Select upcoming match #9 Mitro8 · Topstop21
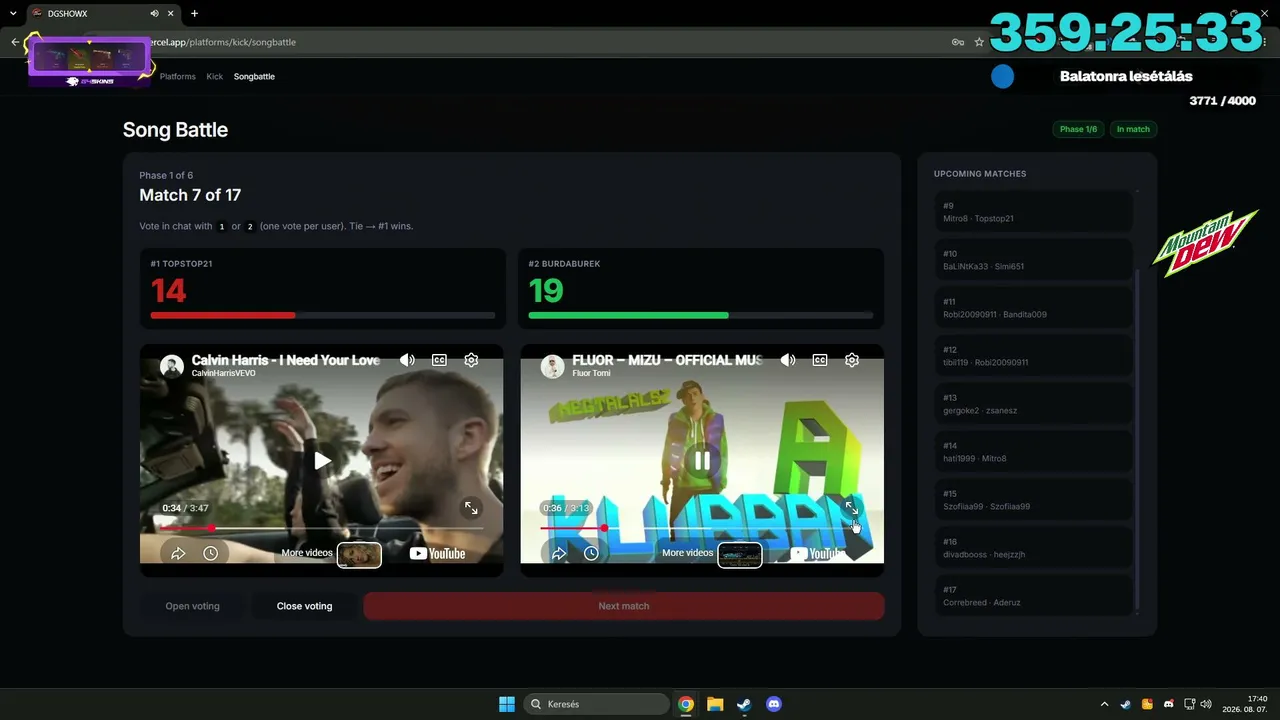The height and width of the screenshot is (720, 1280). [1034, 212]
